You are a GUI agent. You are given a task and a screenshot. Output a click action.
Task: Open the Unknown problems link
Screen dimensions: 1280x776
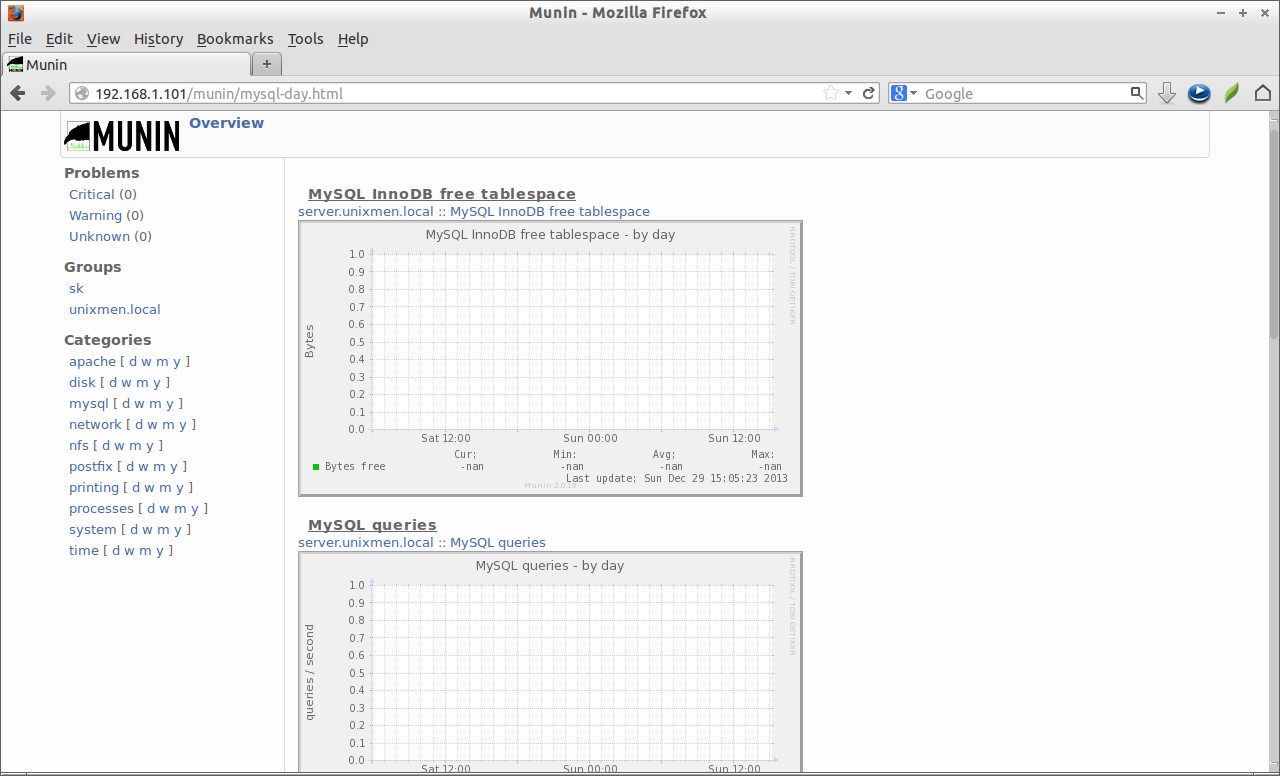tap(99, 236)
